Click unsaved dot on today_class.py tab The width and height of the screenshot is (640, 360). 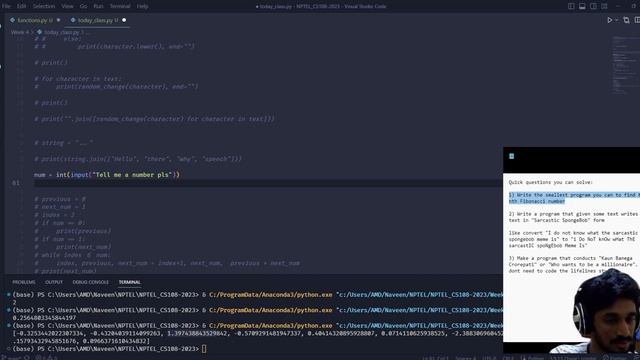pyautogui.click(x=124, y=20)
